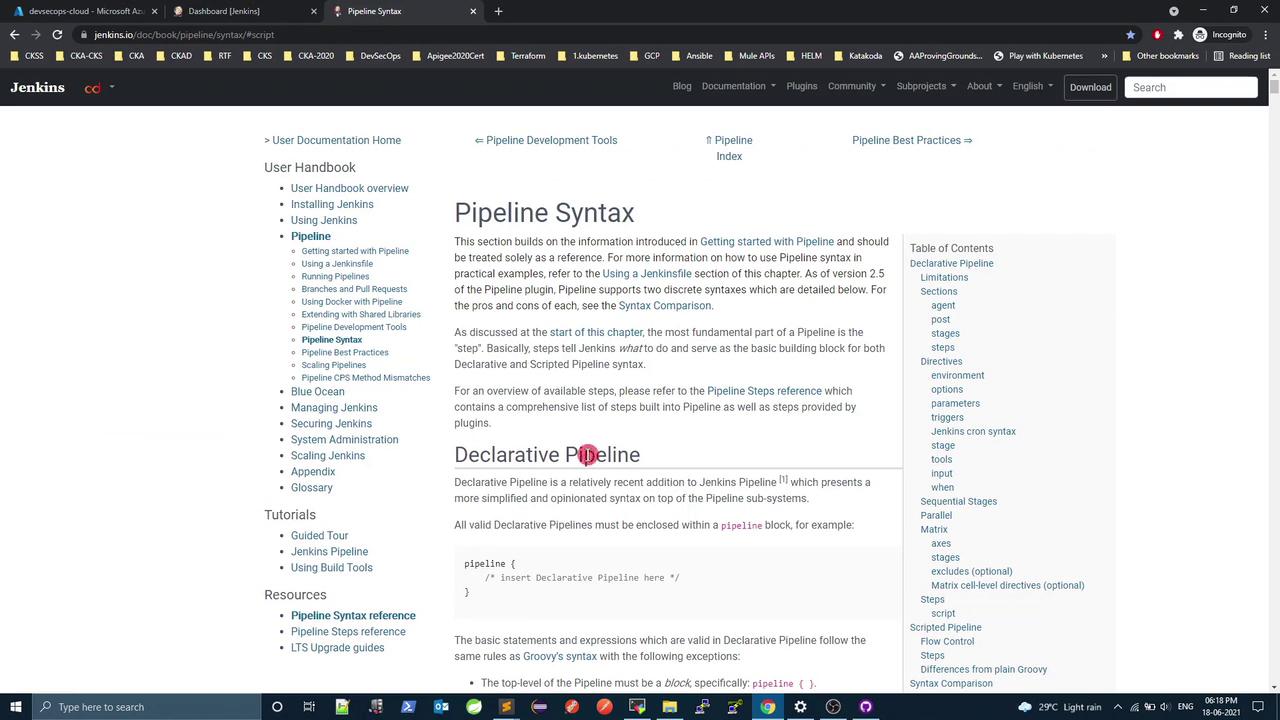
Task: Open Task View on the taskbar
Action: tap(309, 707)
